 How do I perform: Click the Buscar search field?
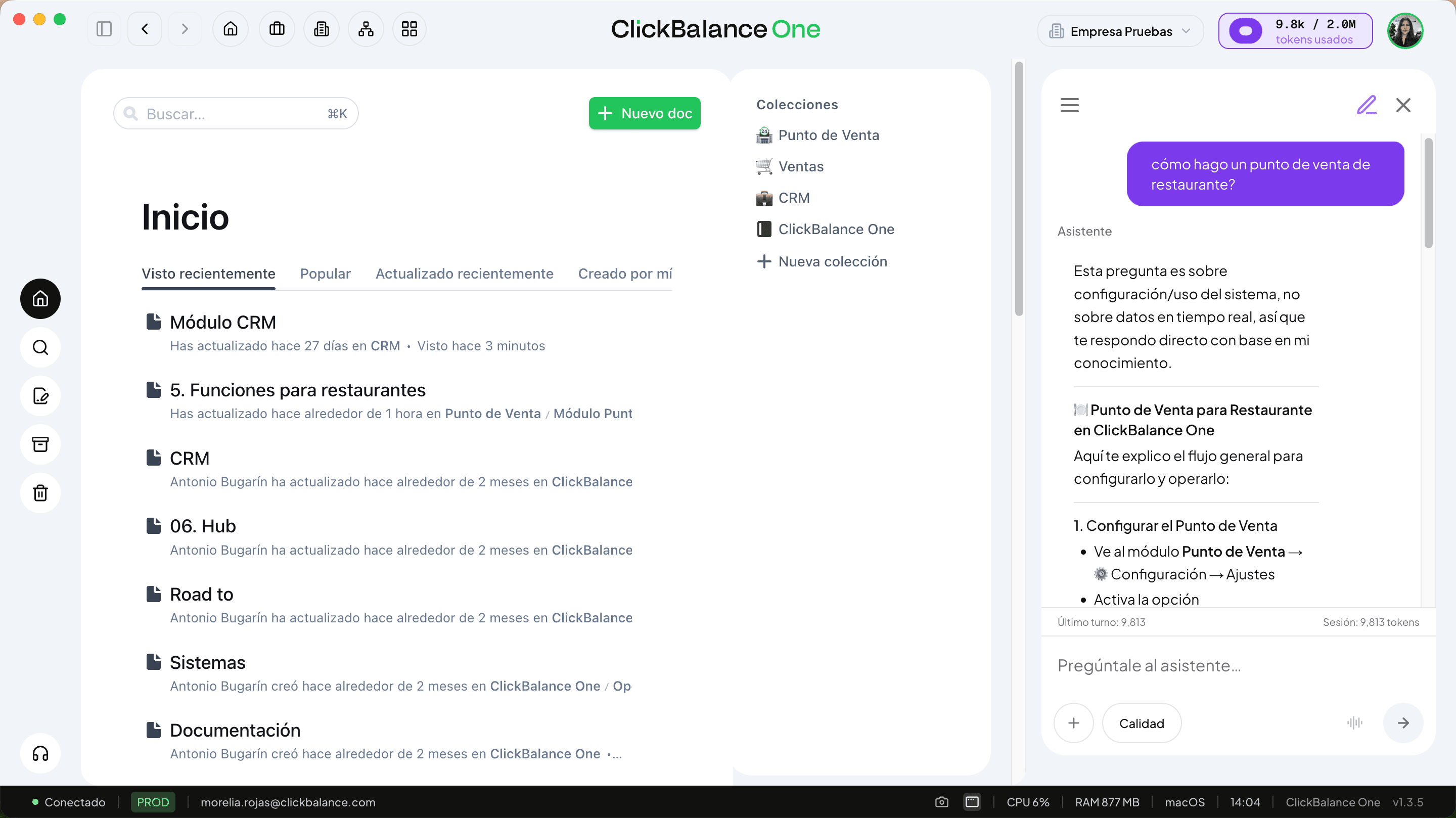tap(236, 114)
